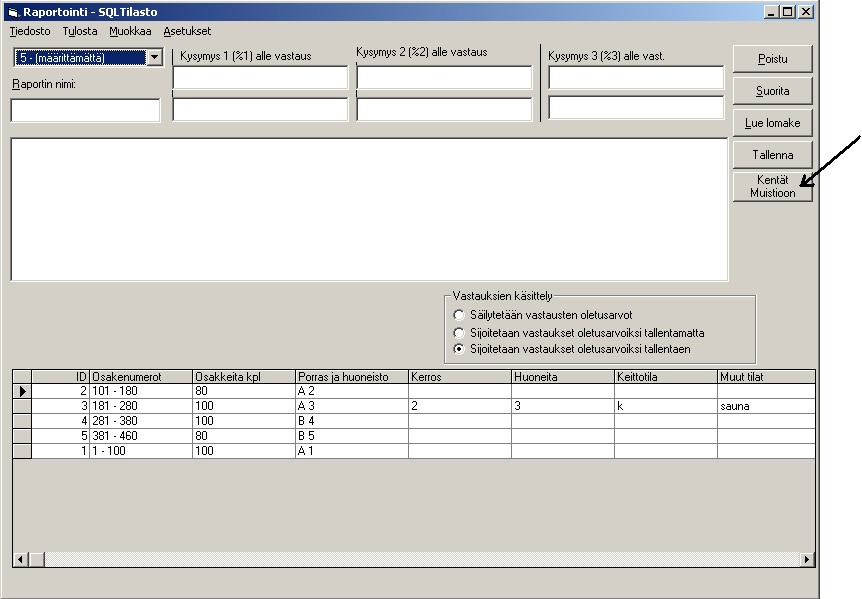This screenshot has height=599, width=862.
Task: Select the row marked with current-record arrow
Action: [22, 391]
